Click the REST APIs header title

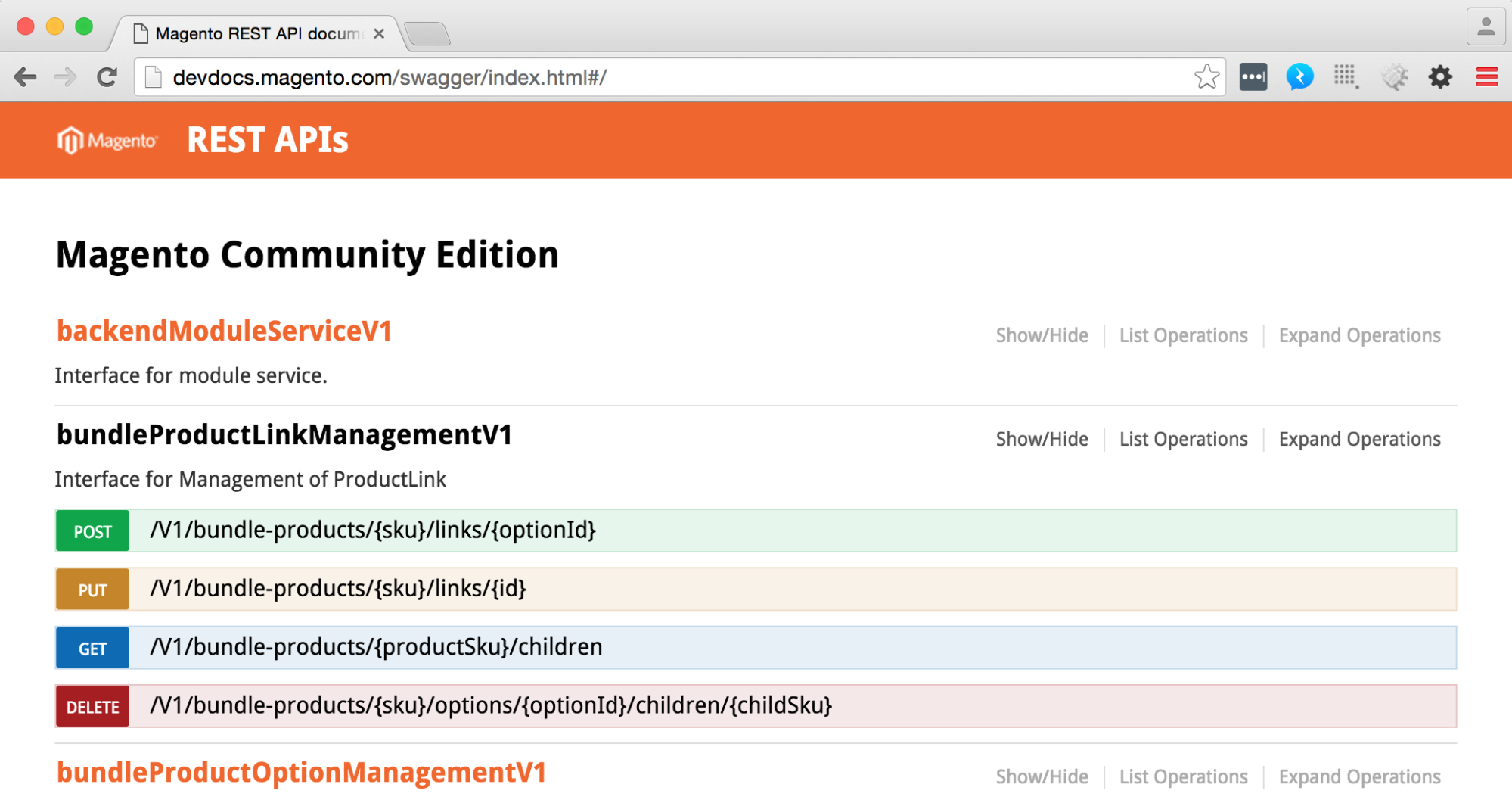point(268,140)
